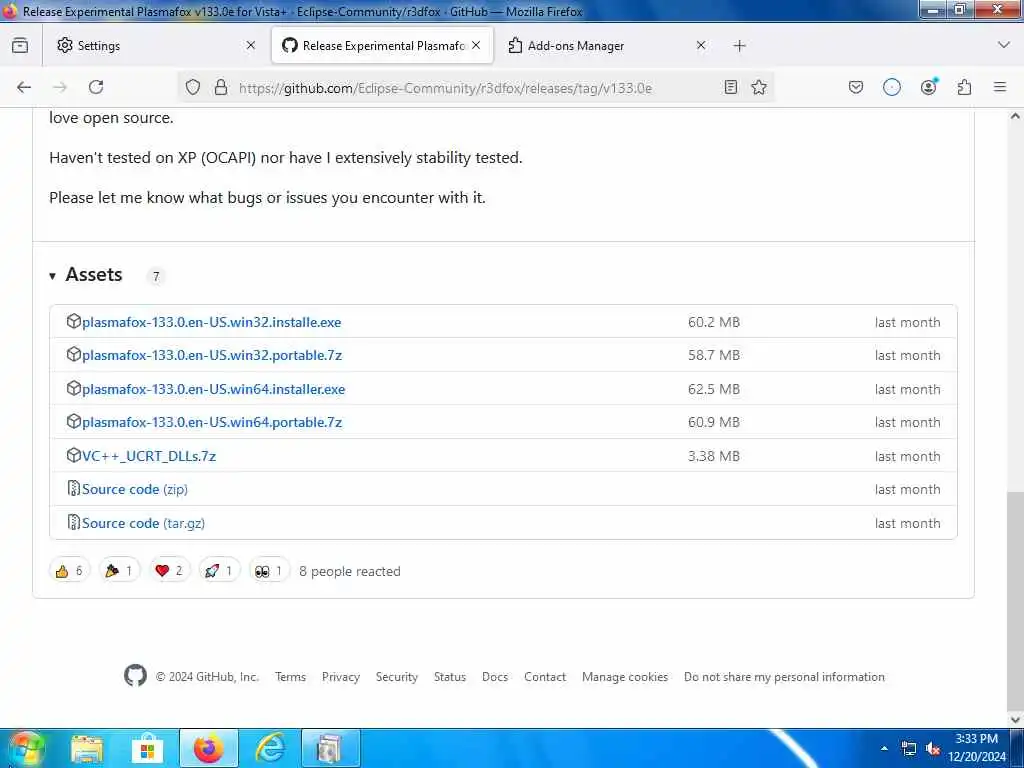Open the Windows Start button
The width and height of the screenshot is (1024, 768).
coord(26,748)
